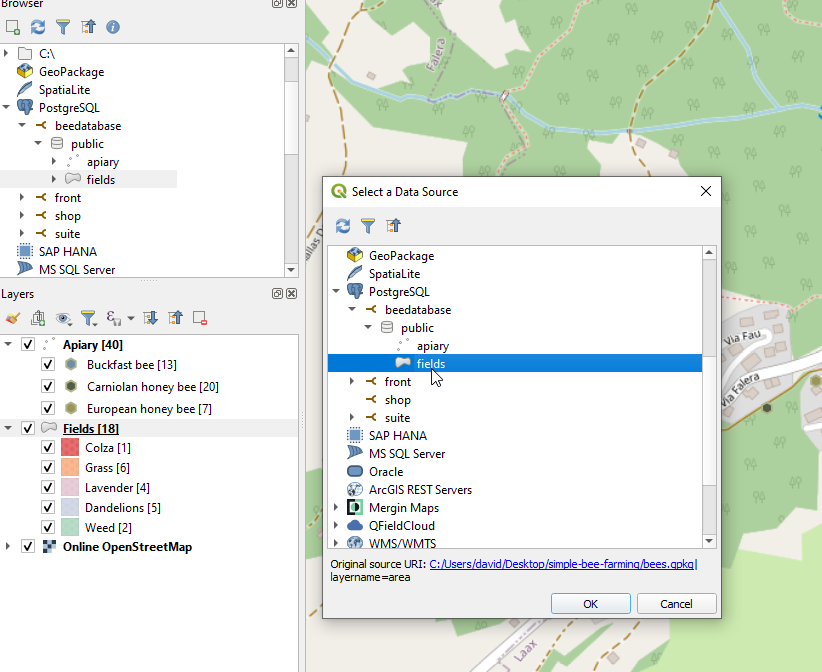Click the Browser panel info icon
Image resolution: width=822 pixels, height=672 pixels.
(113, 27)
